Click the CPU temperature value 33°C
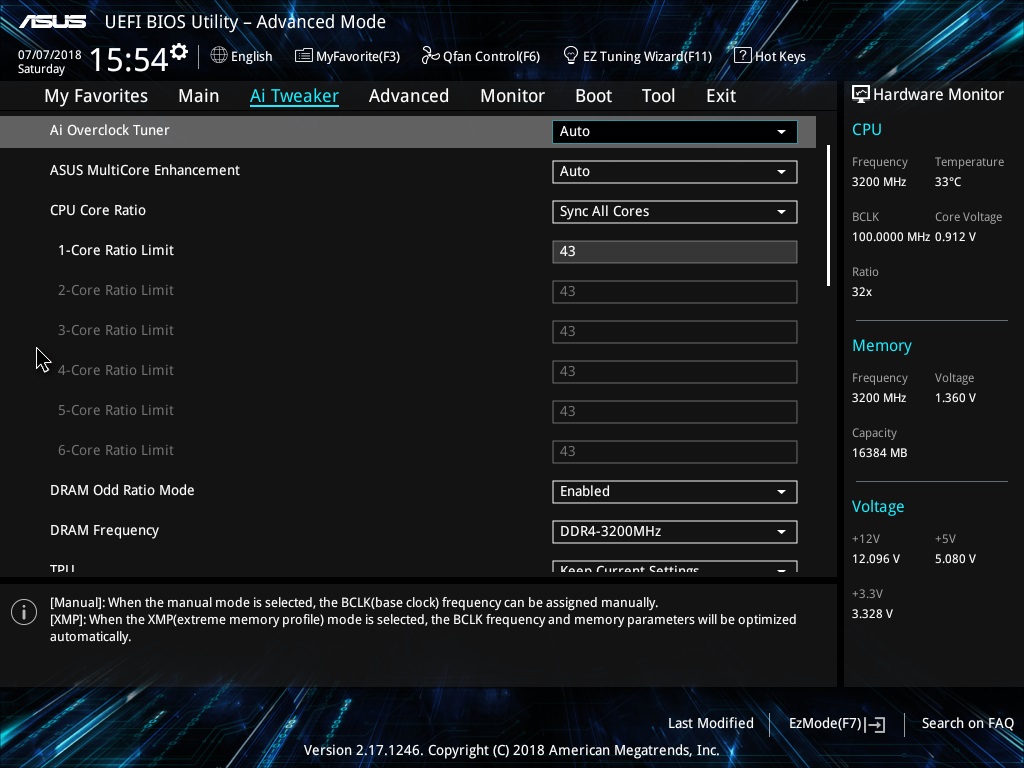This screenshot has width=1024, height=768. [x=948, y=182]
